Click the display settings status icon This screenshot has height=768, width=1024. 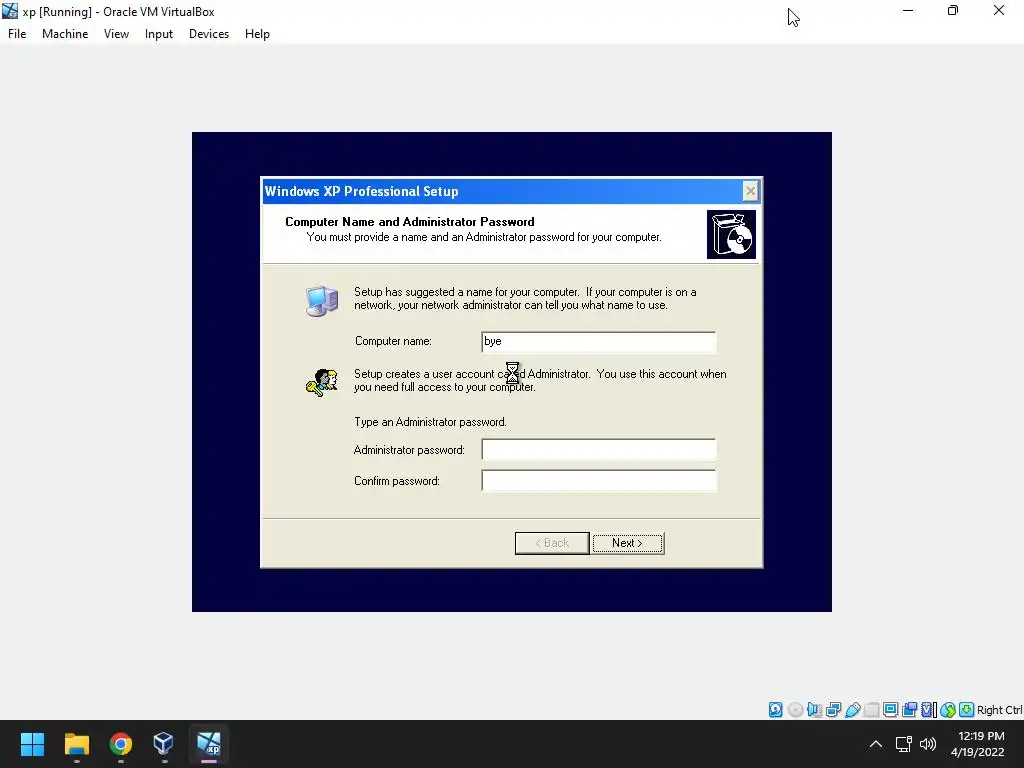[x=890, y=710]
